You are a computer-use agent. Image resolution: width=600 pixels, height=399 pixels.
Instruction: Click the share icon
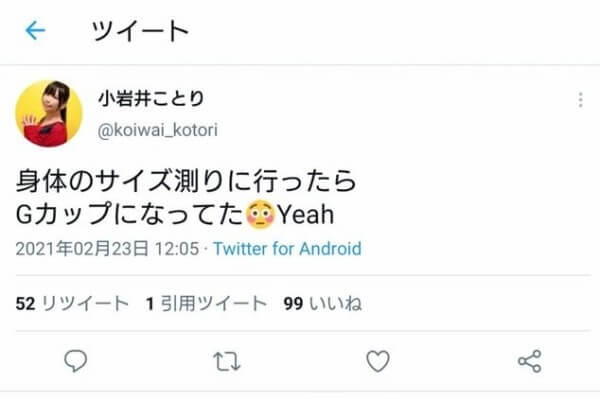click(x=530, y=361)
